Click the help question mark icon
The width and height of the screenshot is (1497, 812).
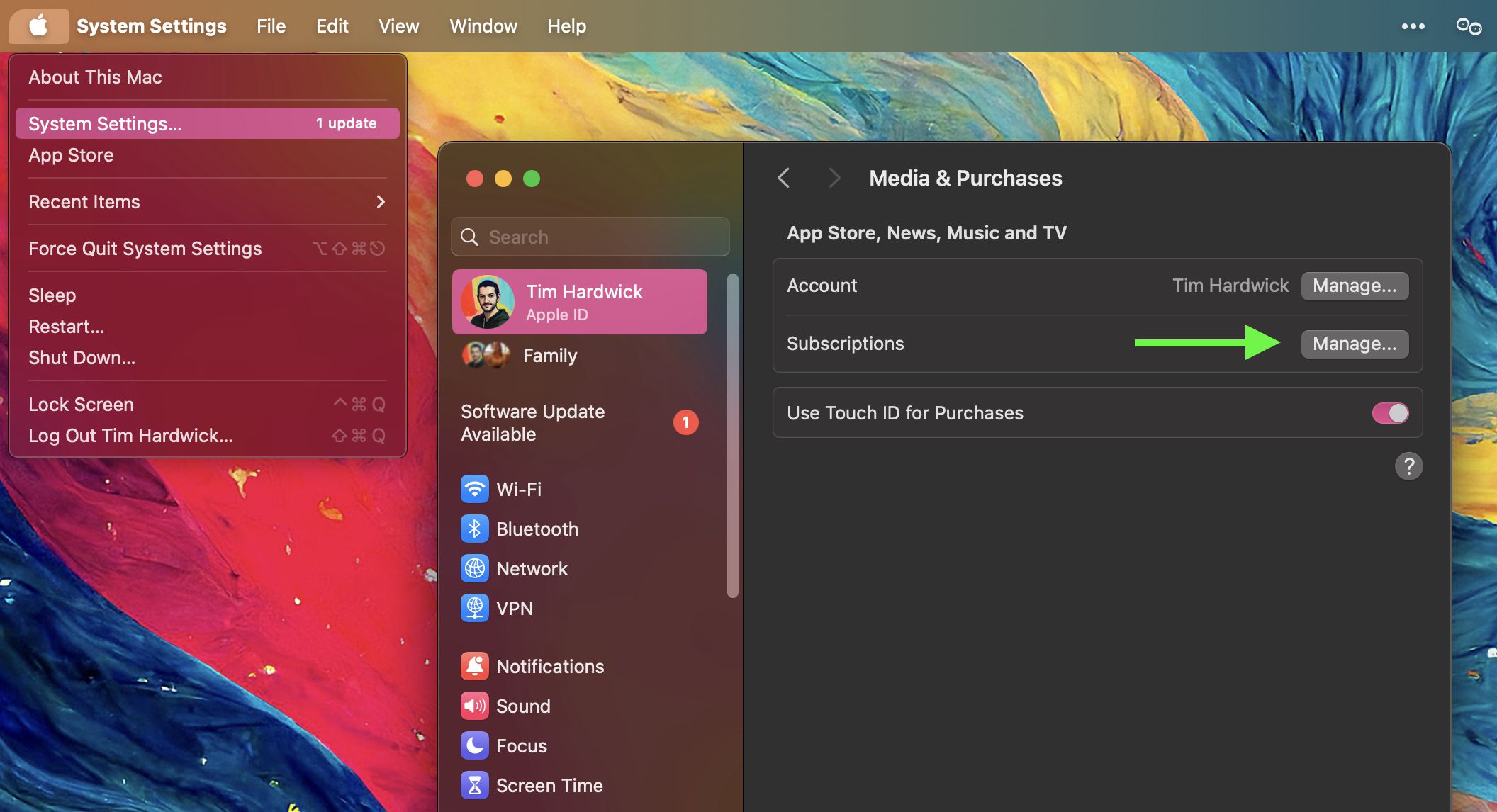pos(1410,466)
